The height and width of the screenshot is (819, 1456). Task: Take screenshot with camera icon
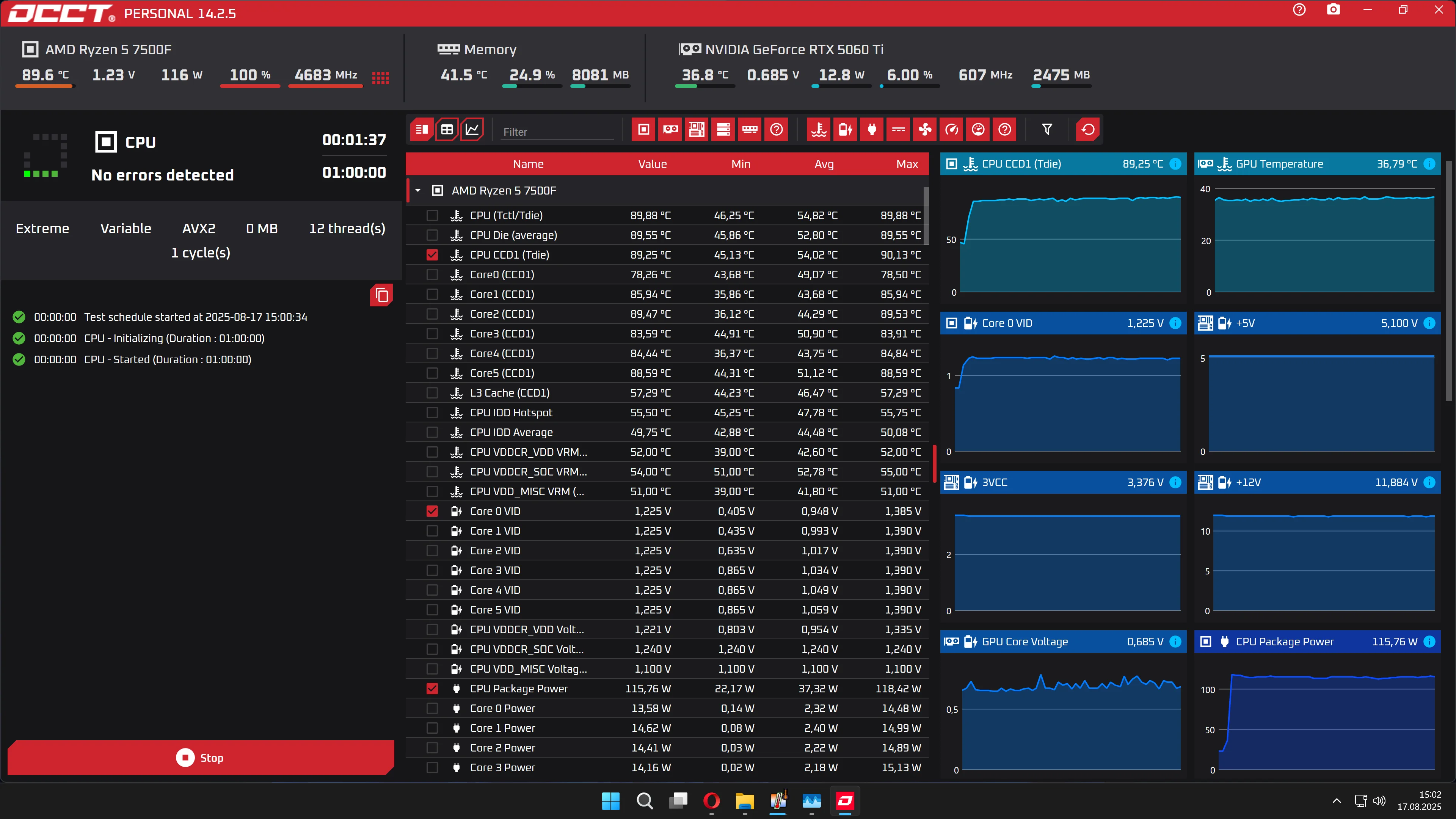pos(1334,9)
